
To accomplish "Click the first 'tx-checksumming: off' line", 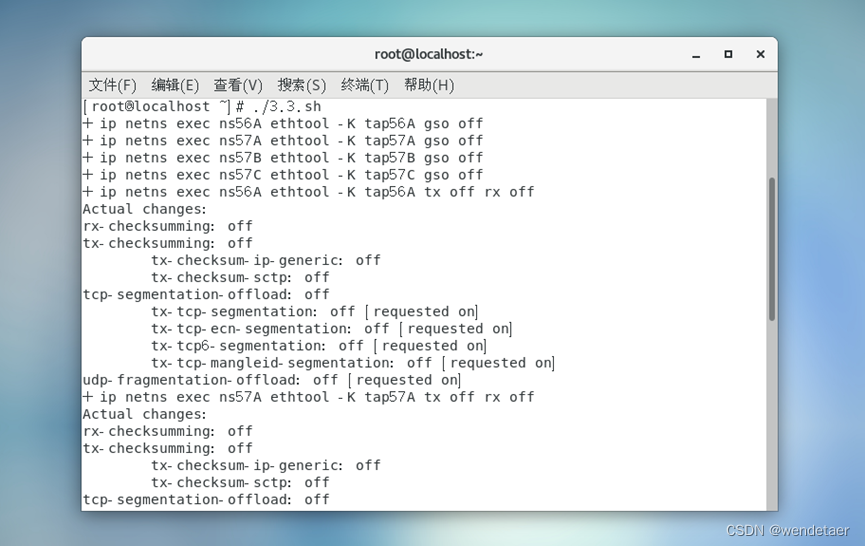I will (x=168, y=243).
